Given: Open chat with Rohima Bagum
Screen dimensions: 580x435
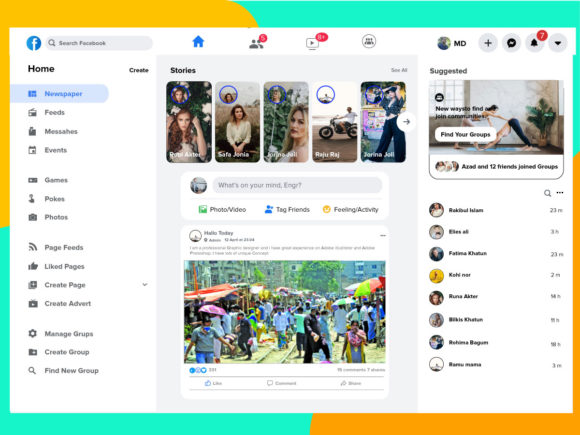Looking at the screenshot, I should [x=496, y=343].
